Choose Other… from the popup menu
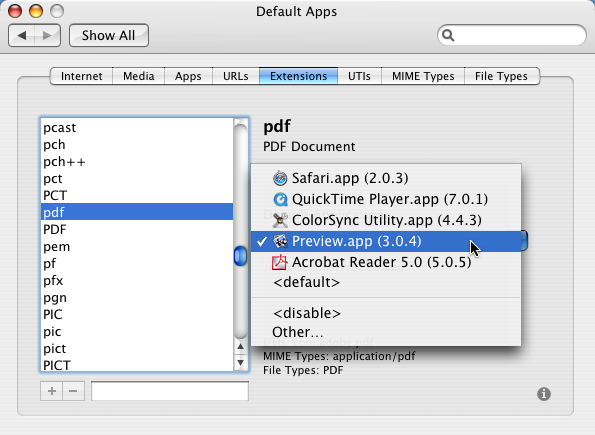 tap(386, 332)
